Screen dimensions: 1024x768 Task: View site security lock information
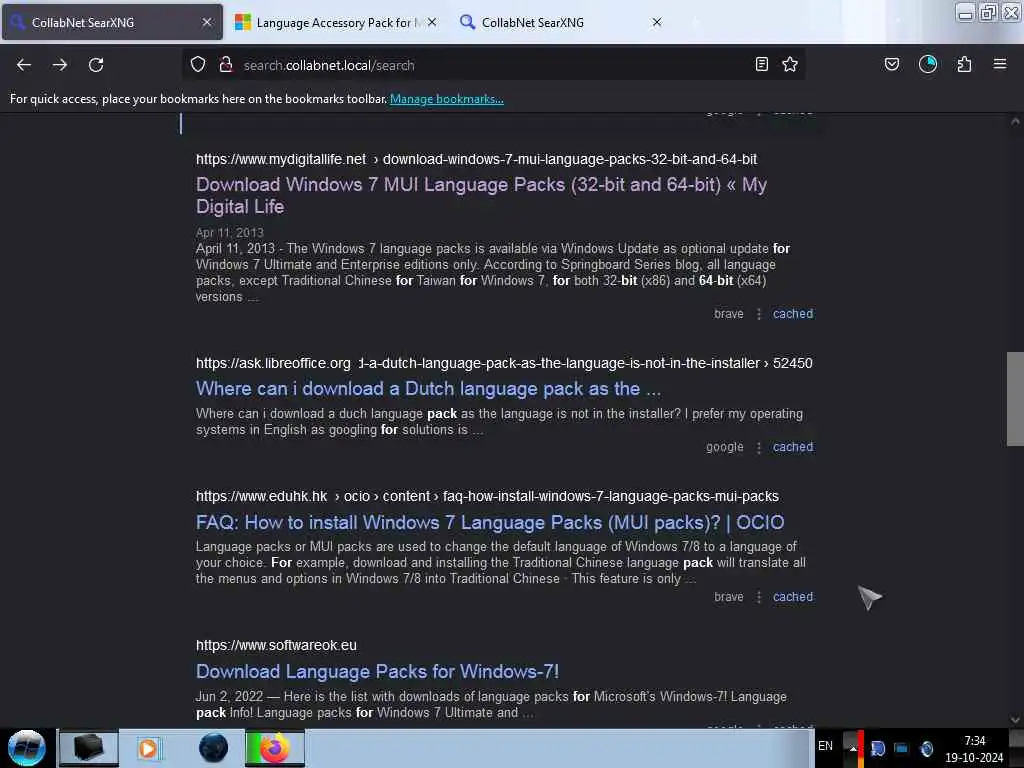(226, 64)
